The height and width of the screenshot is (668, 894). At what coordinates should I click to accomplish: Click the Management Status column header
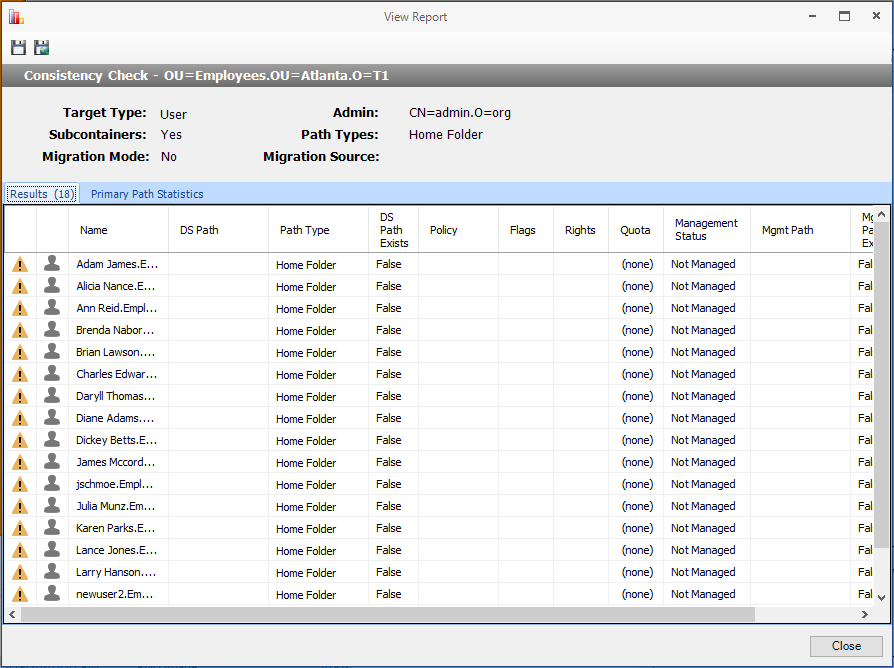(x=705, y=230)
